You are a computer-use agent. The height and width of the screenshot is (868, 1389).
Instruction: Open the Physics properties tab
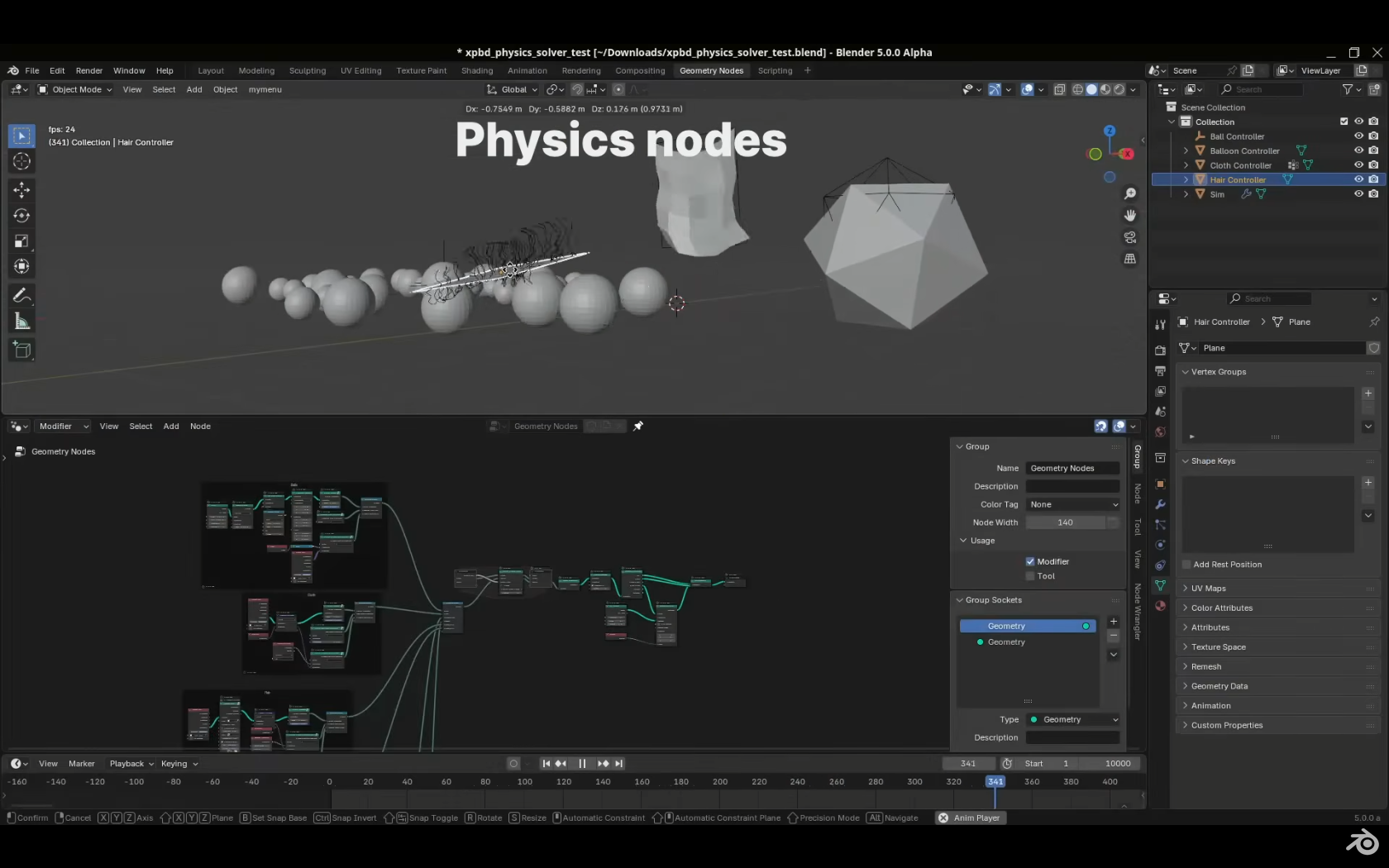[1160, 545]
